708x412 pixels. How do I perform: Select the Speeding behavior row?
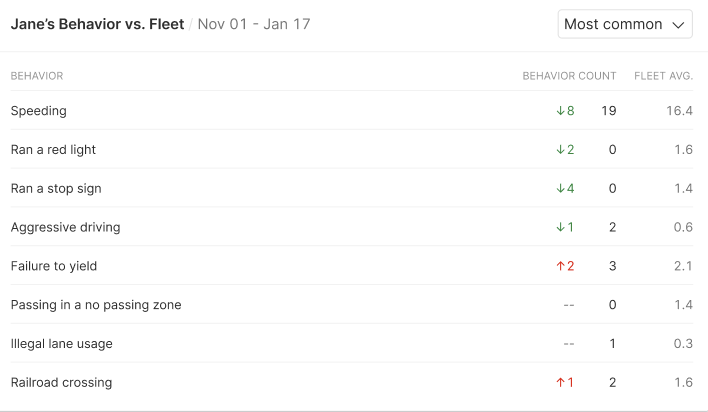38,111
